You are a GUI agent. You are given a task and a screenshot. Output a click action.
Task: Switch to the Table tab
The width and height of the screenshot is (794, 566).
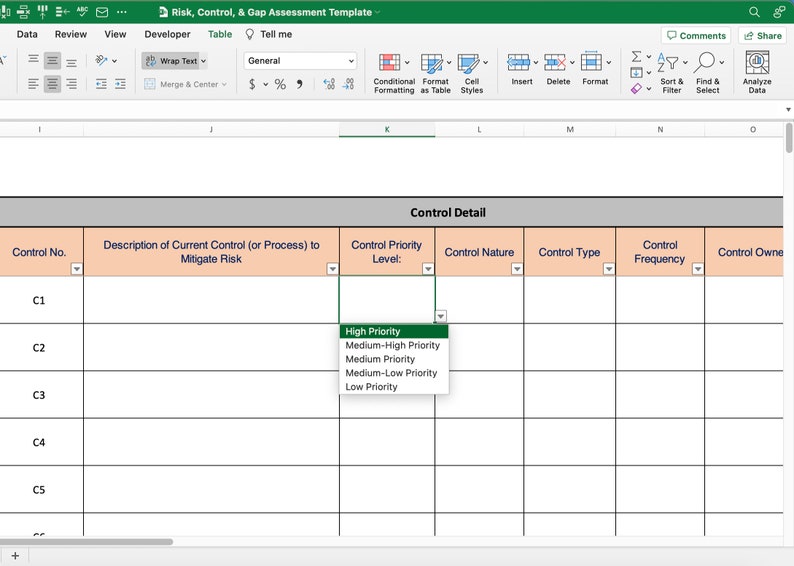pos(220,34)
